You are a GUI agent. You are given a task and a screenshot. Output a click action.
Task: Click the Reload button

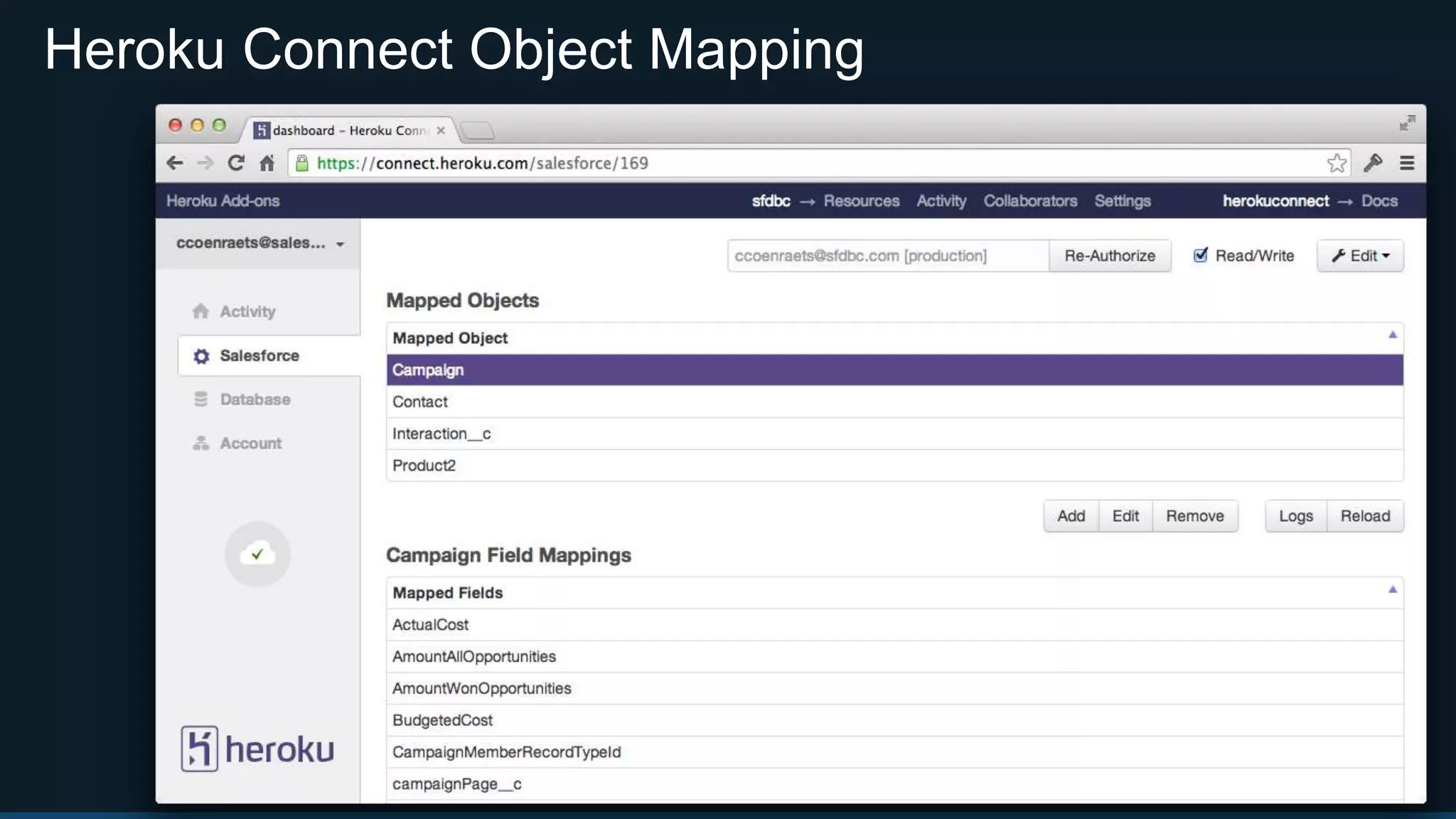pyautogui.click(x=1365, y=516)
